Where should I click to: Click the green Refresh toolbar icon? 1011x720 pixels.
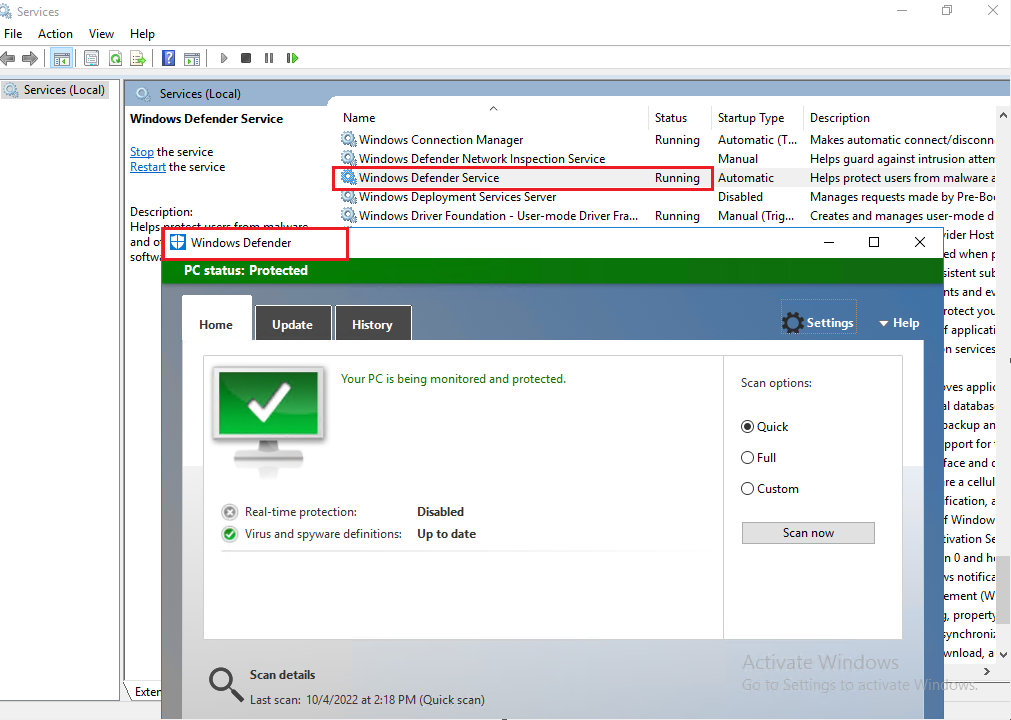[115, 59]
